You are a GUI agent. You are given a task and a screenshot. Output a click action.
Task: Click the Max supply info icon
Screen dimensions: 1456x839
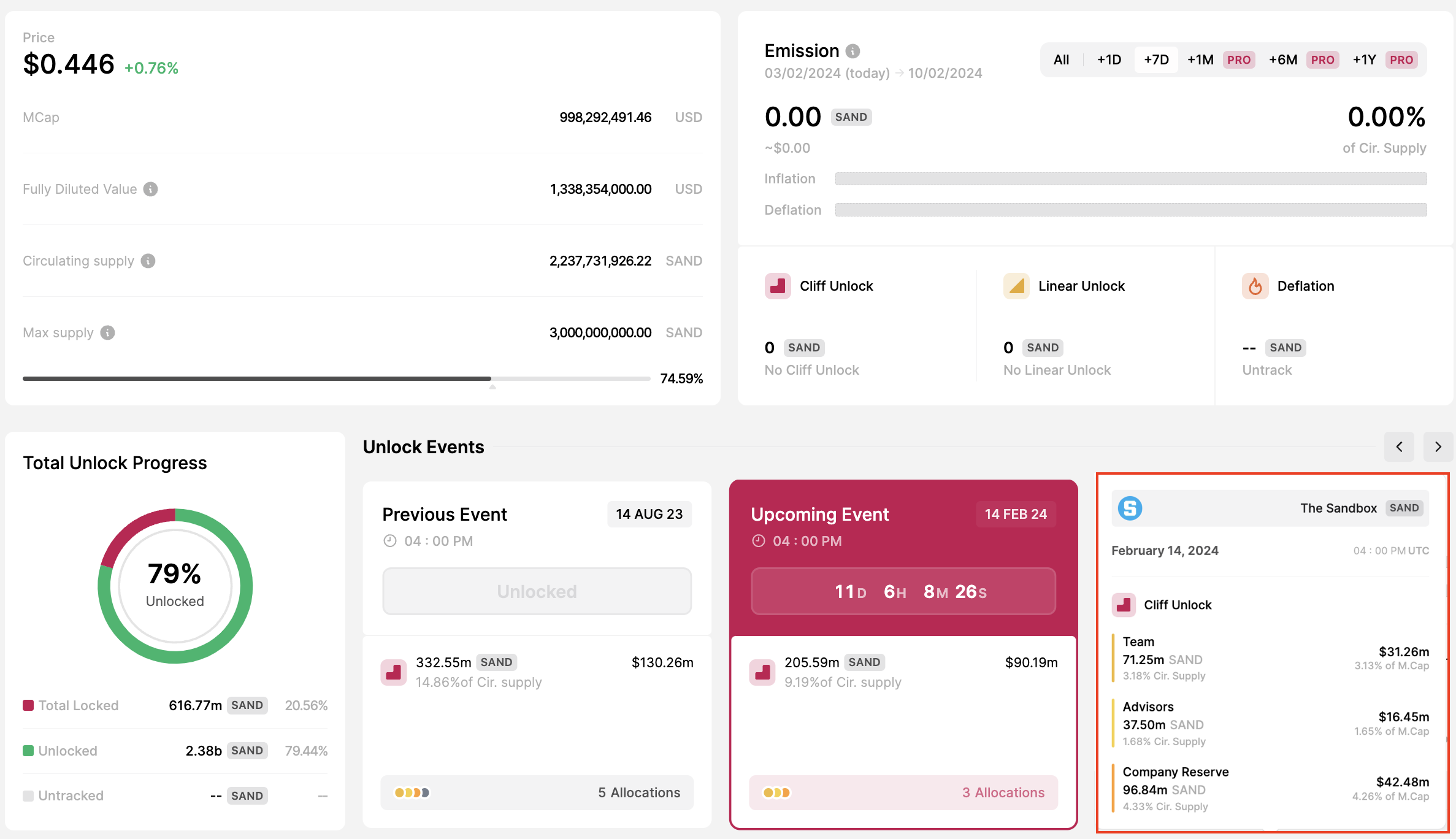coord(107,332)
